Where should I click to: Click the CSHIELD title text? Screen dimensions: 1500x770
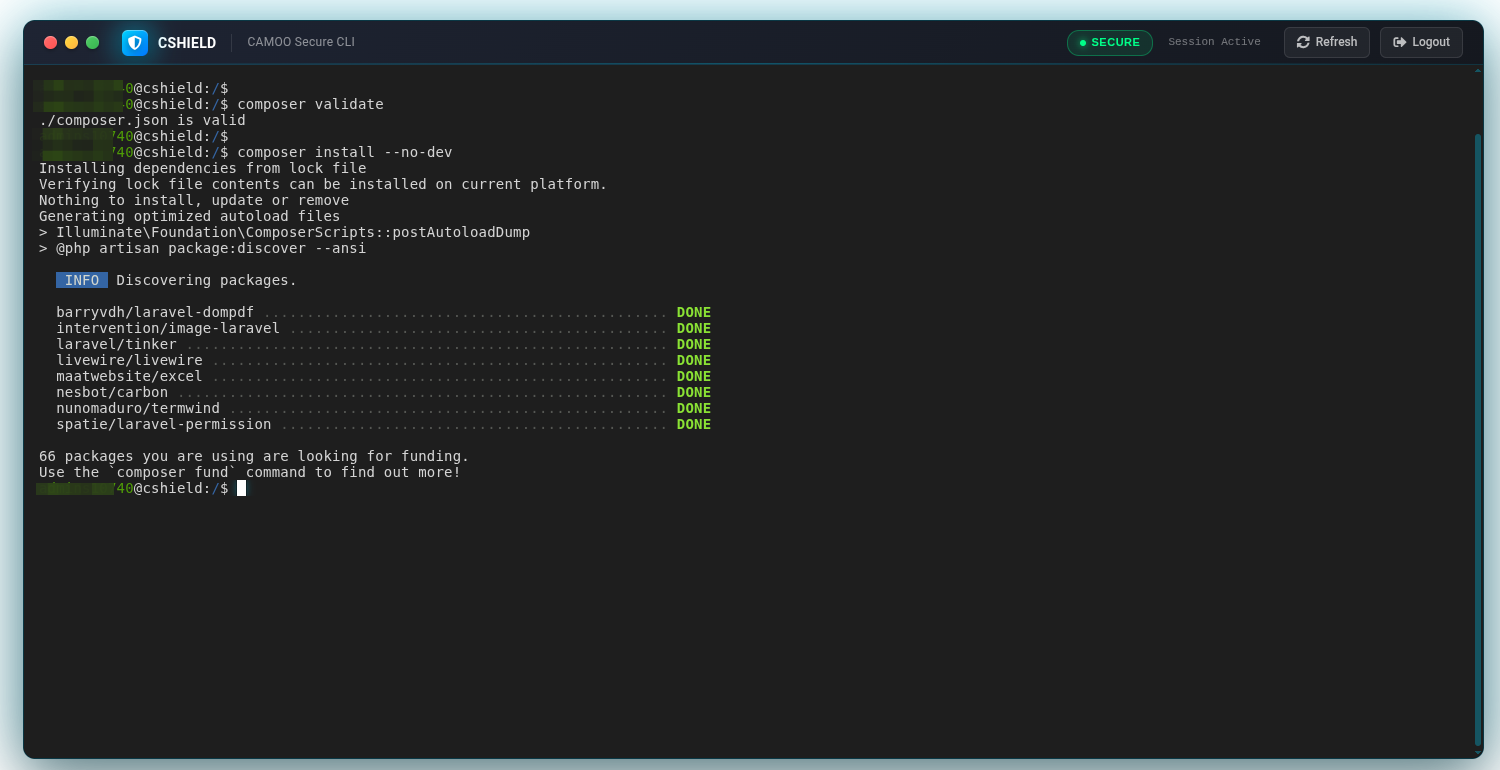click(x=187, y=43)
